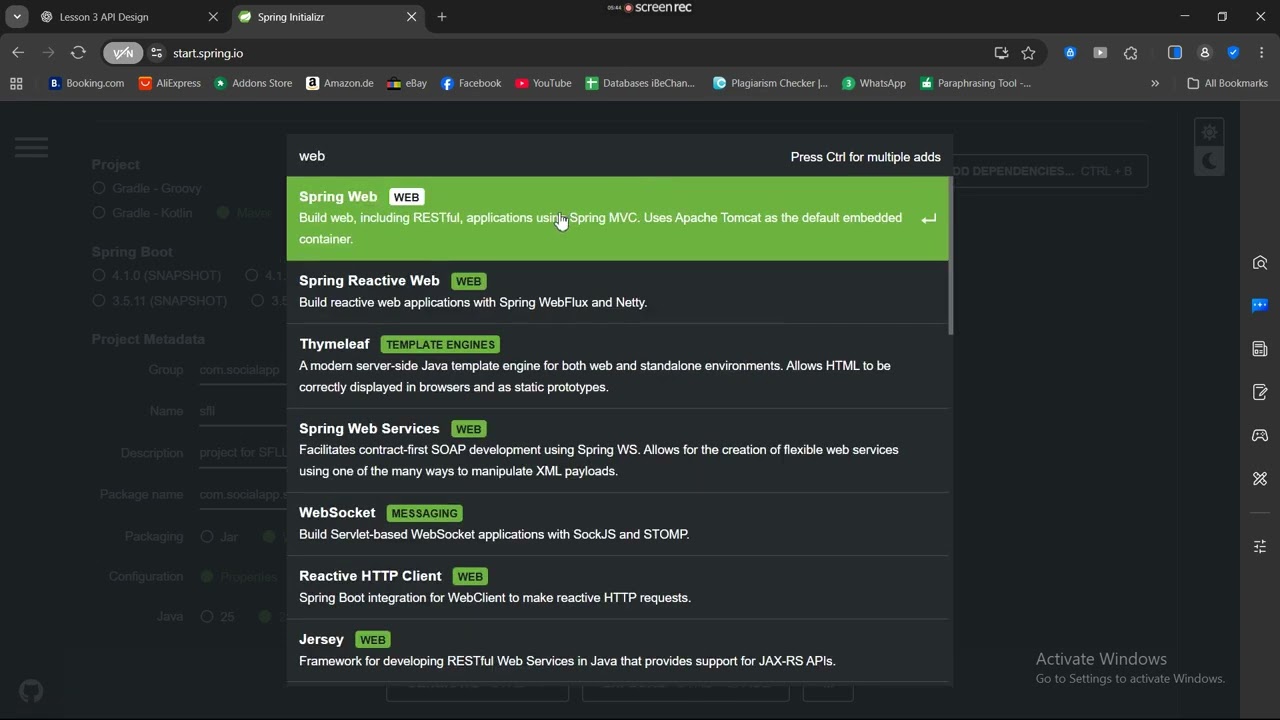This screenshot has height=720, width=1280.
Task: Click the Add Dependencies Ctrl + B button
Action: coord(1050,171)
